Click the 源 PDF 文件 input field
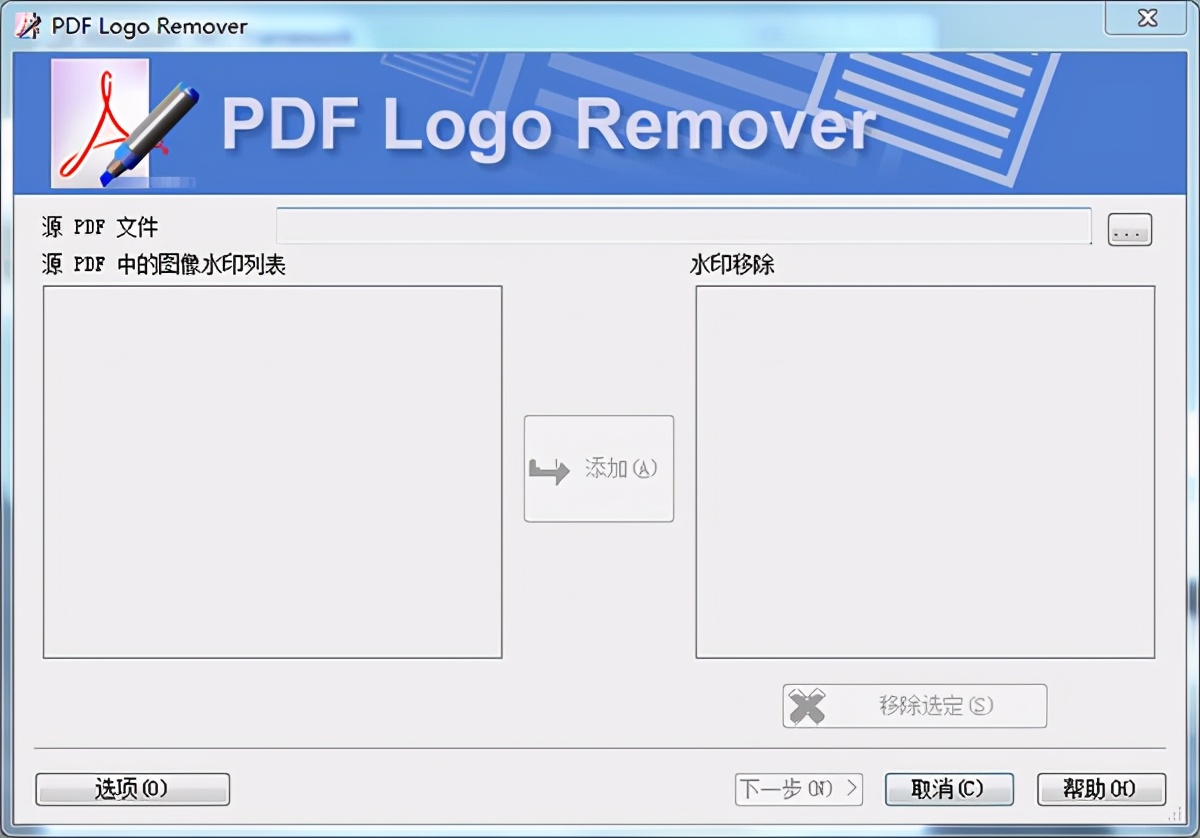The image size is (1200, 838). [683, 226]
